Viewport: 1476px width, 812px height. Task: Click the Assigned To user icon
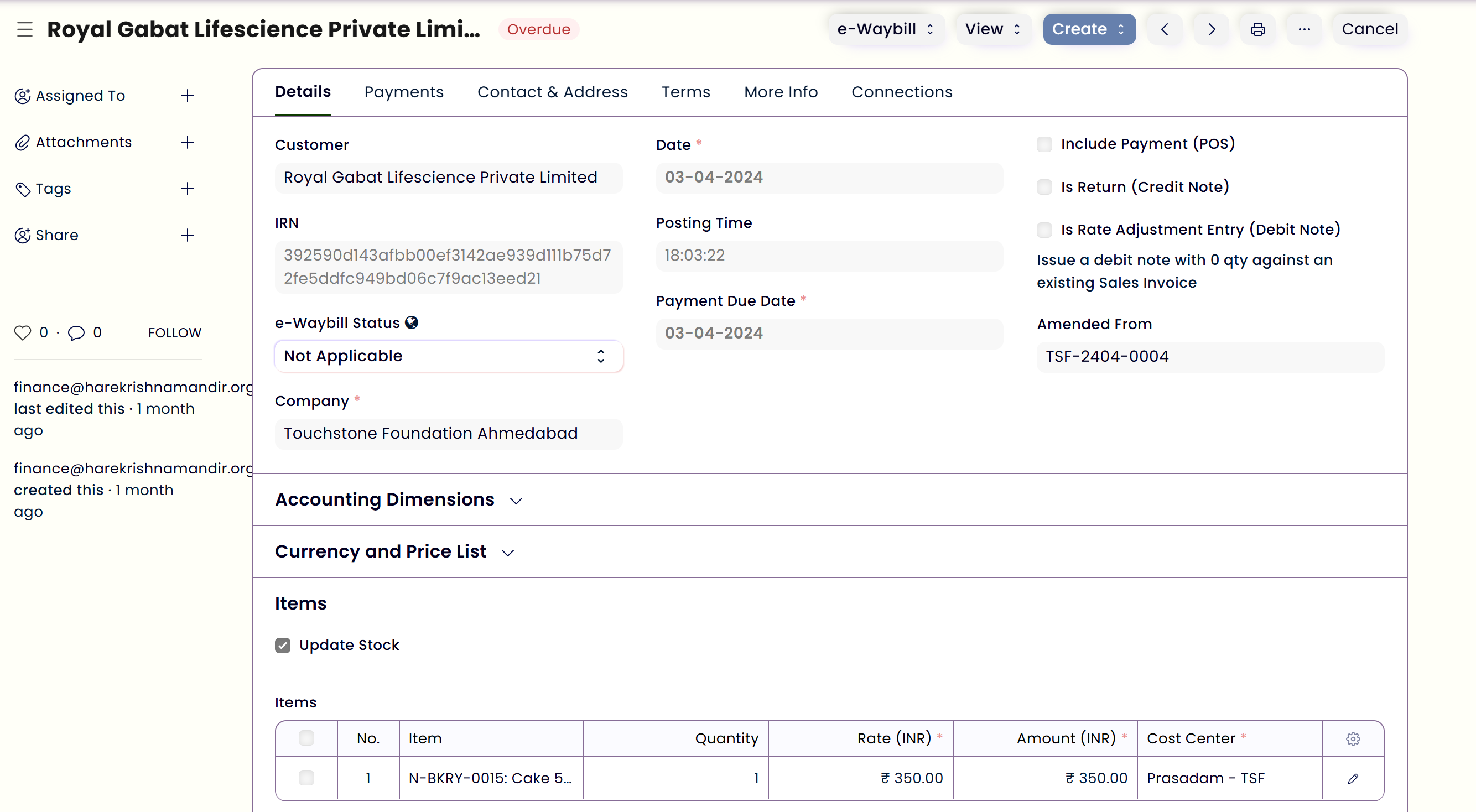click(22, 96)
